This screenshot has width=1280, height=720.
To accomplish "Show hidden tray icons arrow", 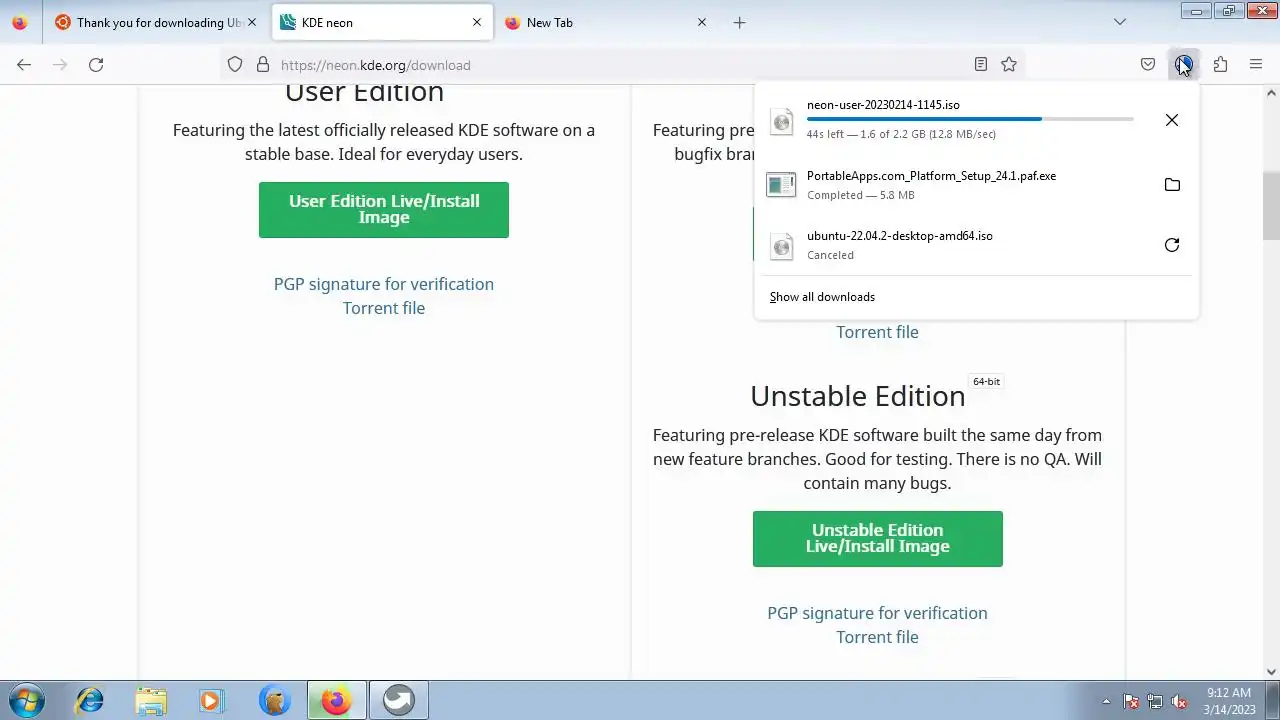I will [x=1106, y=701].
